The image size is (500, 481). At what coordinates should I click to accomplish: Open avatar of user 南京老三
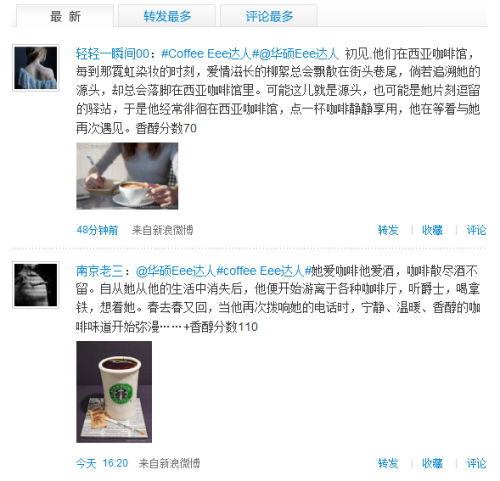pyautogui.click(x=36, y=285)
